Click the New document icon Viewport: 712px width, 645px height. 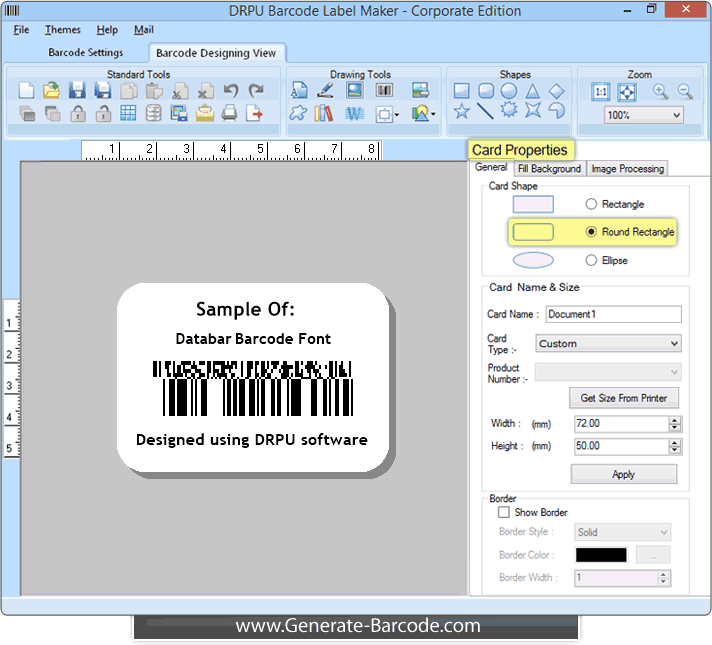[27, 91]
